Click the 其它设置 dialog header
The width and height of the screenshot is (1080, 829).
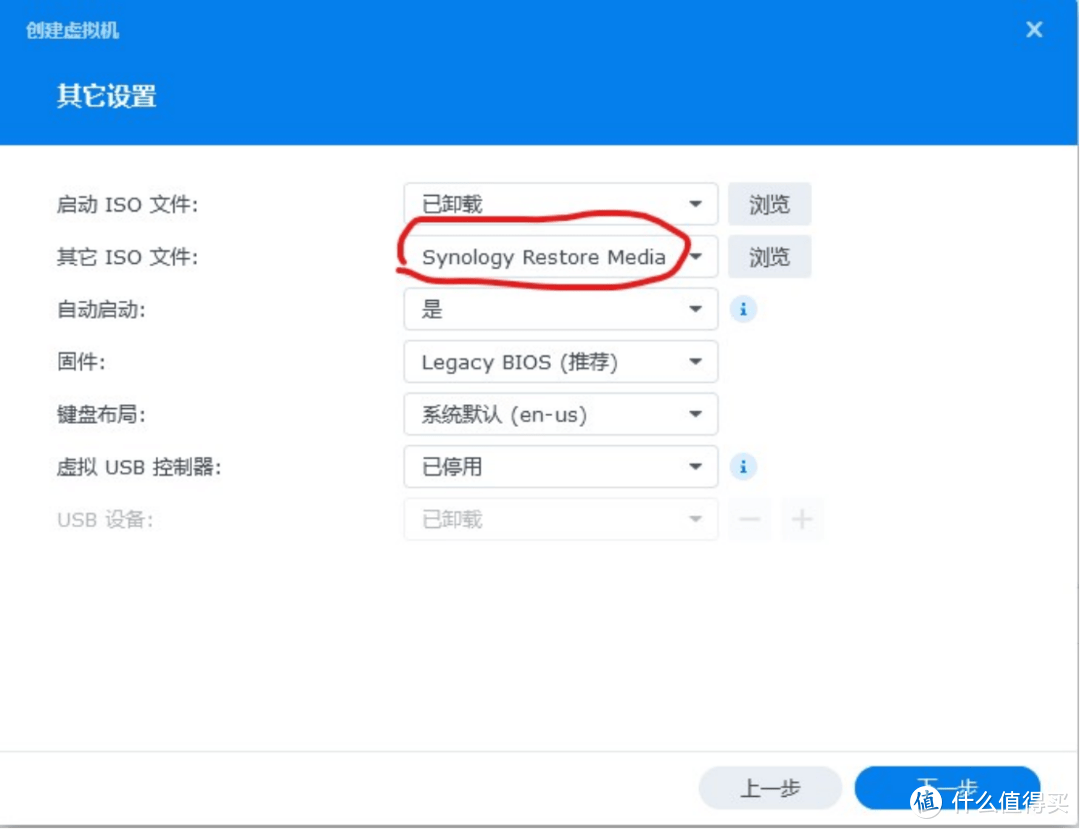(x=104, y=97)
